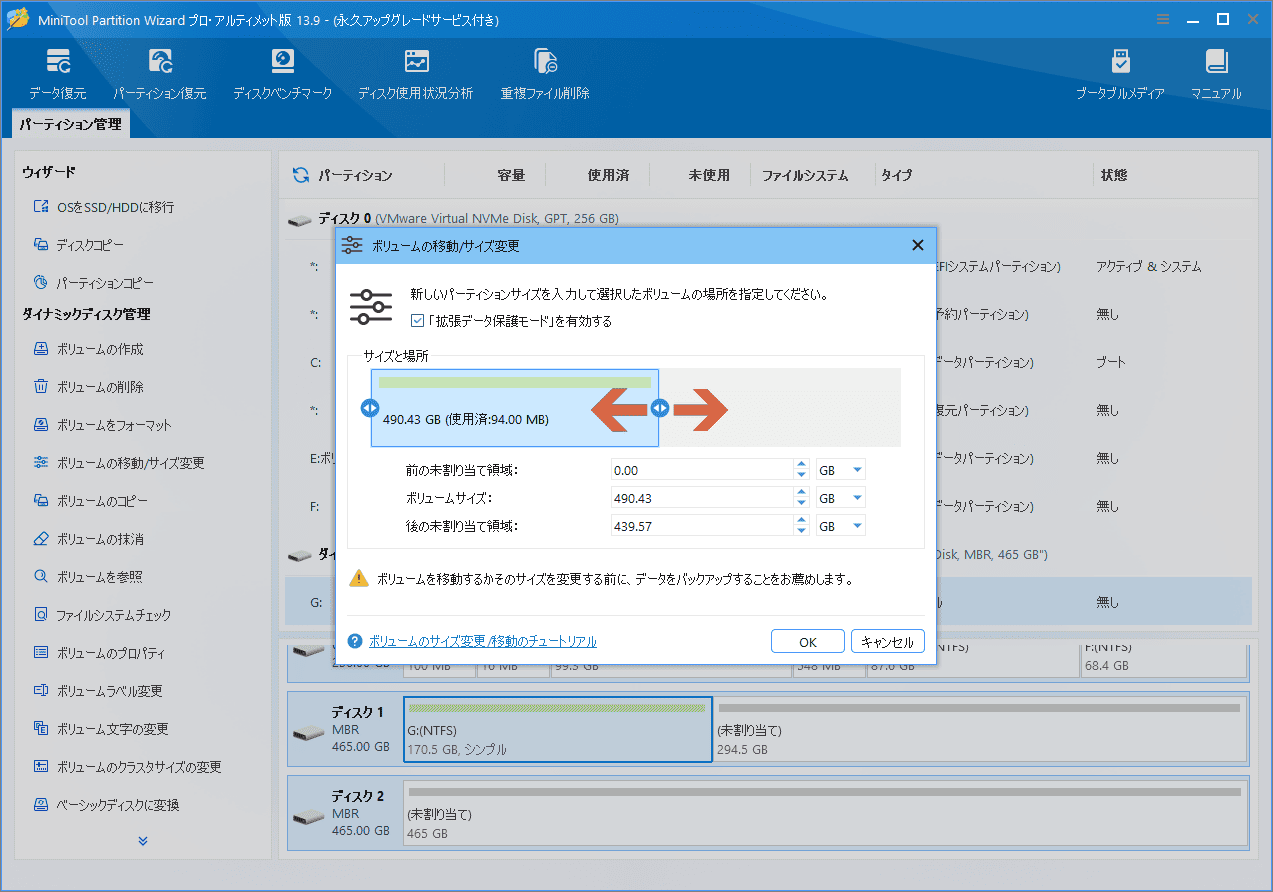1273x892 pixels.
Task: Click the 前の未割り当て領域 input field
Action: pyautogui.click(x=702, y=470)
